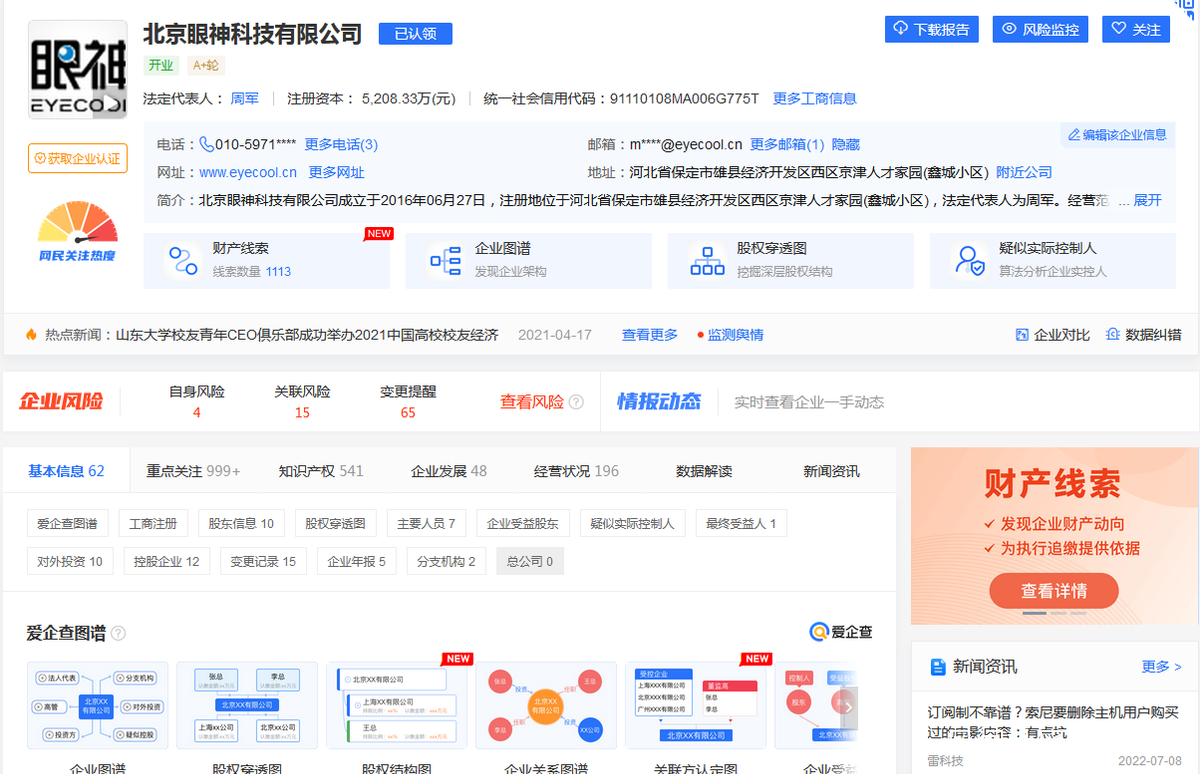
Task: Select the 主要人员 7 section chip
Action: (426, 523)
